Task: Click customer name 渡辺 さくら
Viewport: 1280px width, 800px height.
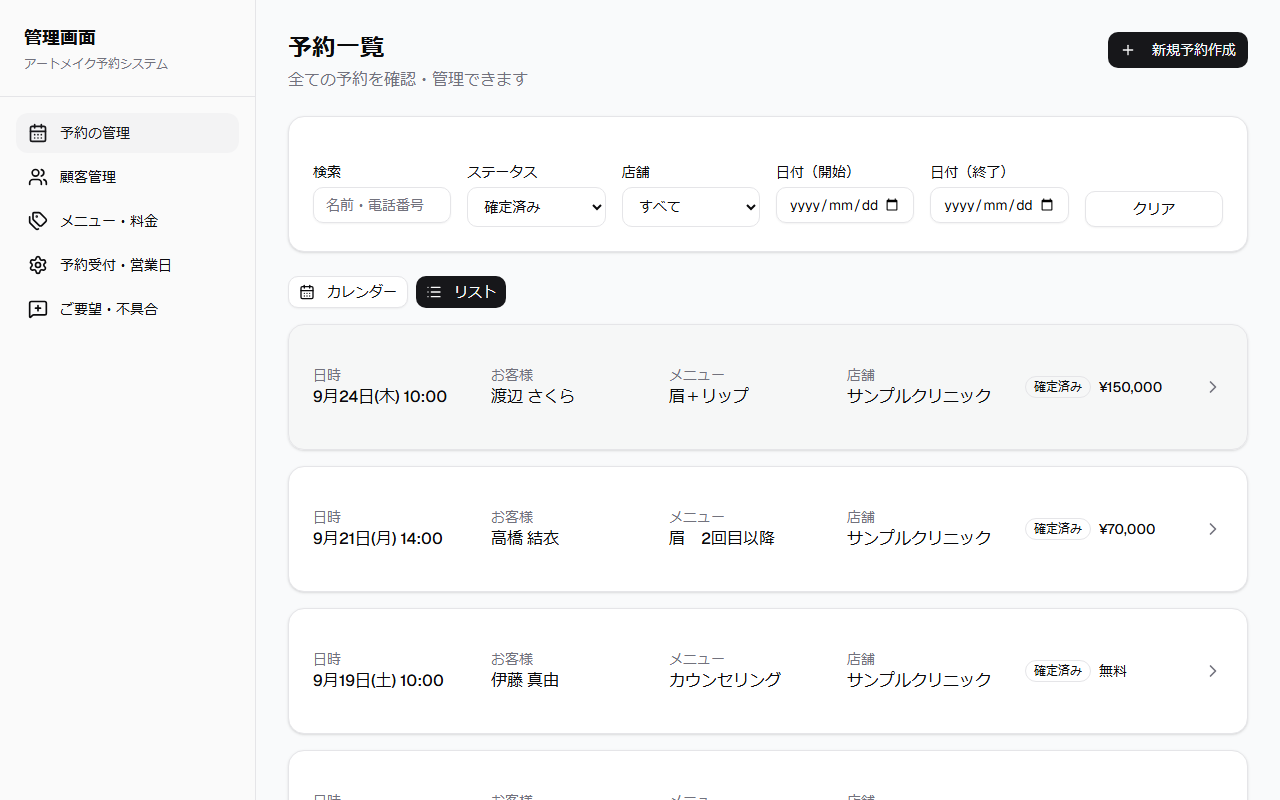Action: coord(533,396)
